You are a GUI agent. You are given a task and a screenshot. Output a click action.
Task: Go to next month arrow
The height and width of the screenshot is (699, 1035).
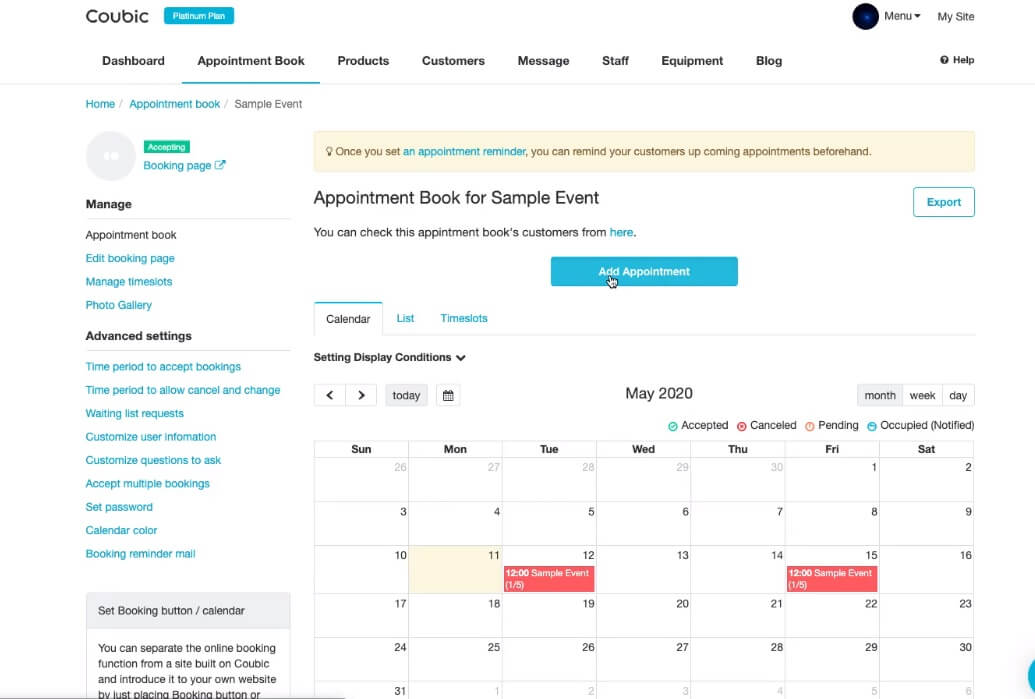click(361, 395)
